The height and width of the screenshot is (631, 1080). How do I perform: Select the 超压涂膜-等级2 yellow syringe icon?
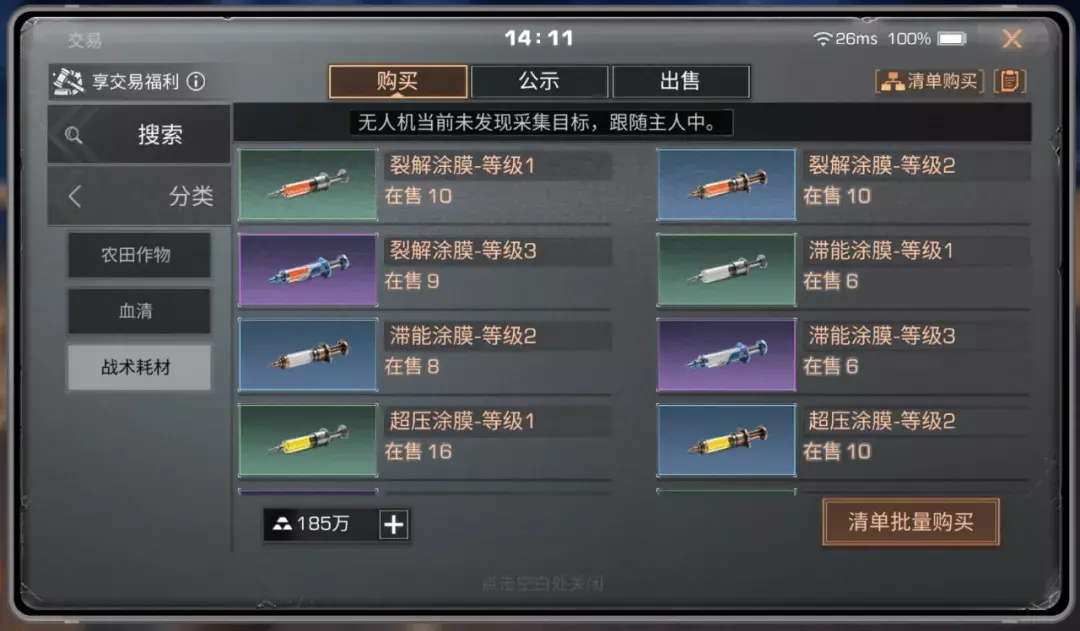pos(727,440)
